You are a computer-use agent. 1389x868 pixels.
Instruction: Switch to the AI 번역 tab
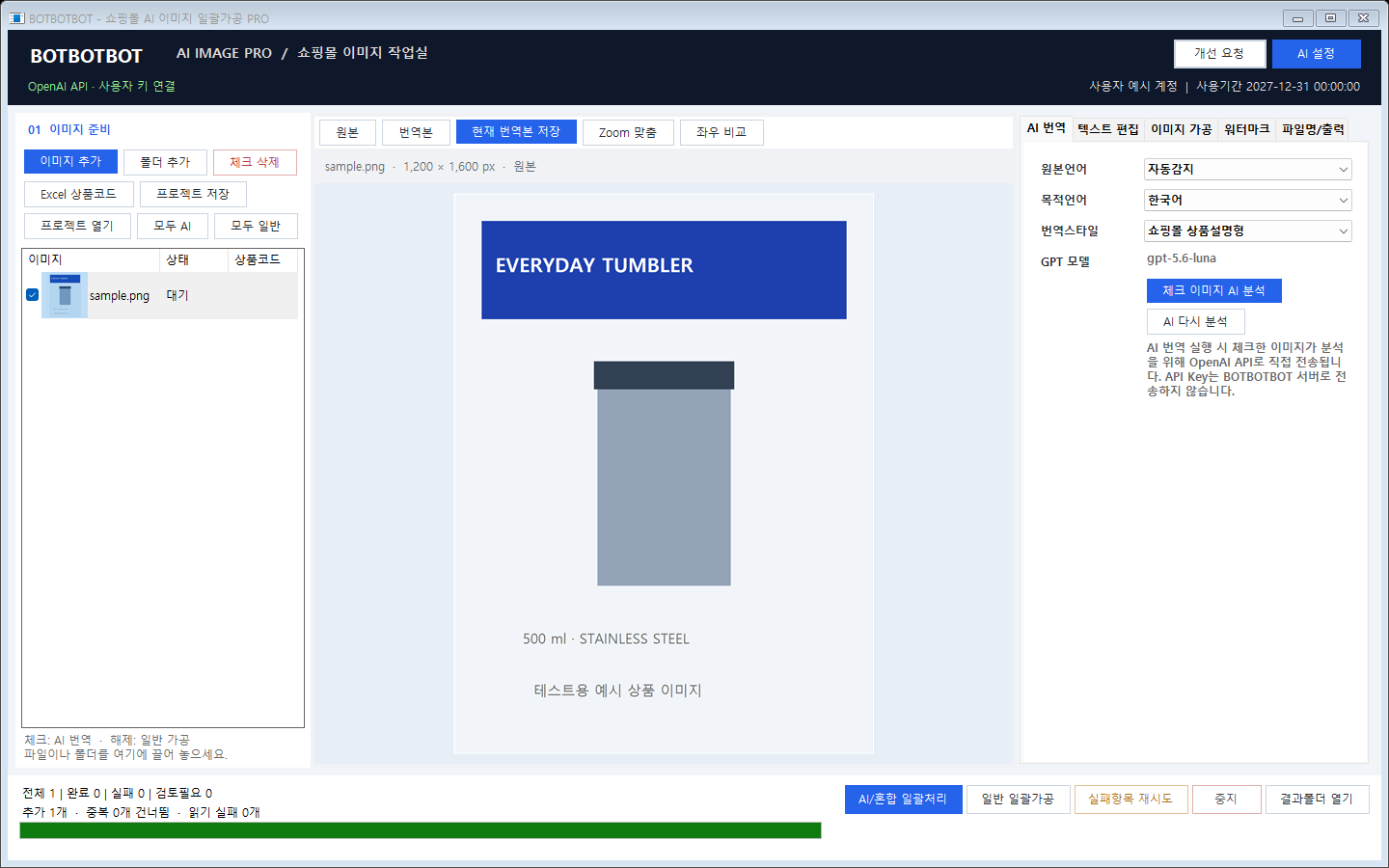(x=1046, y=128)
